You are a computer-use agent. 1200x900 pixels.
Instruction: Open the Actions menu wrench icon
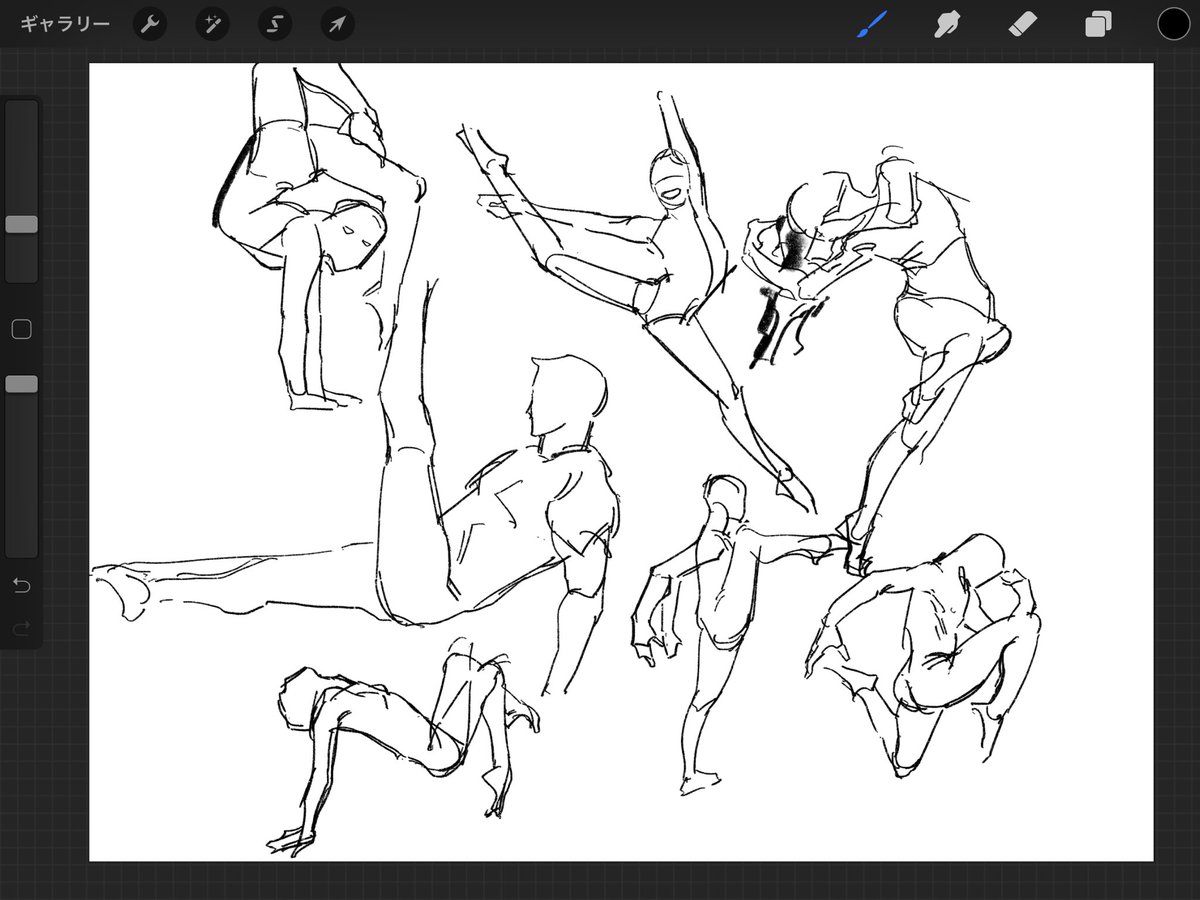pyautogui.click(x=150, y=24)
